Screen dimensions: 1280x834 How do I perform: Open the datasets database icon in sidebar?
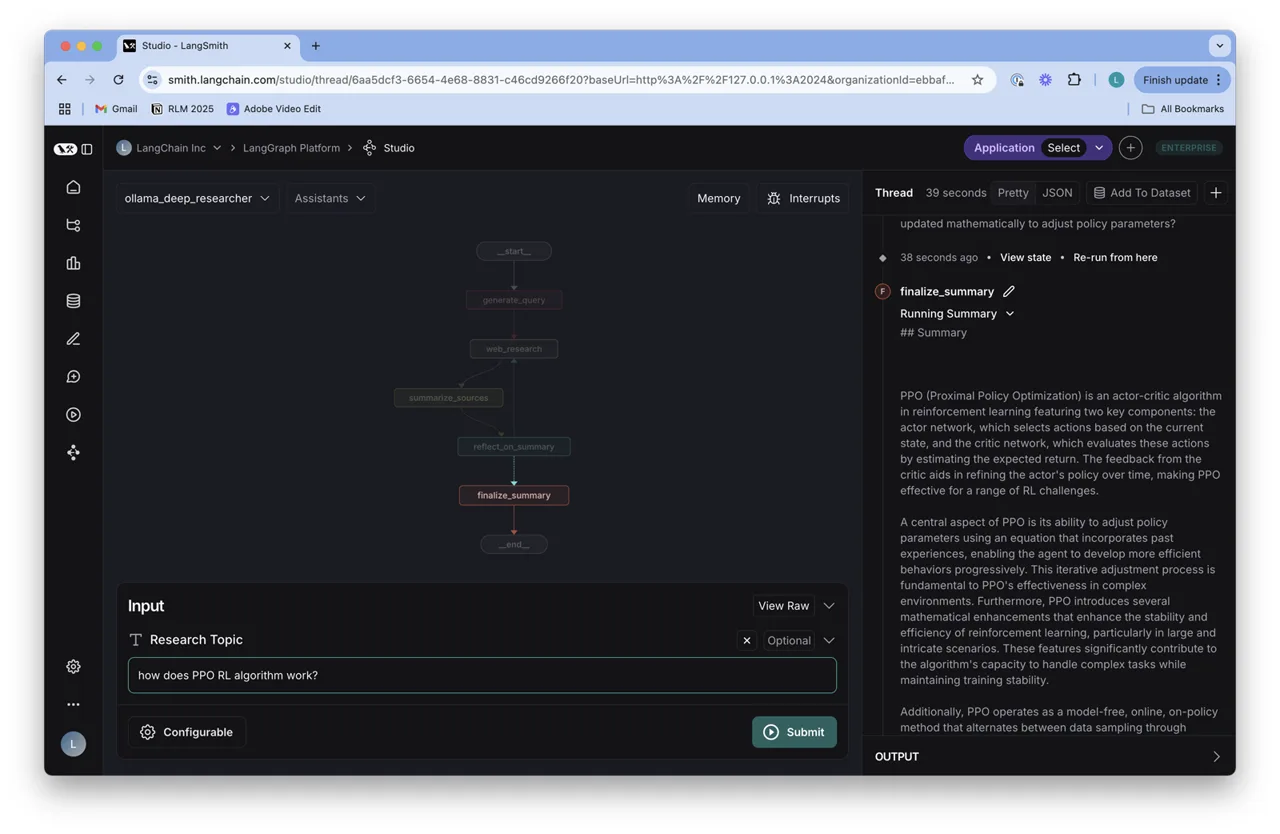click(x=73, y=301)
